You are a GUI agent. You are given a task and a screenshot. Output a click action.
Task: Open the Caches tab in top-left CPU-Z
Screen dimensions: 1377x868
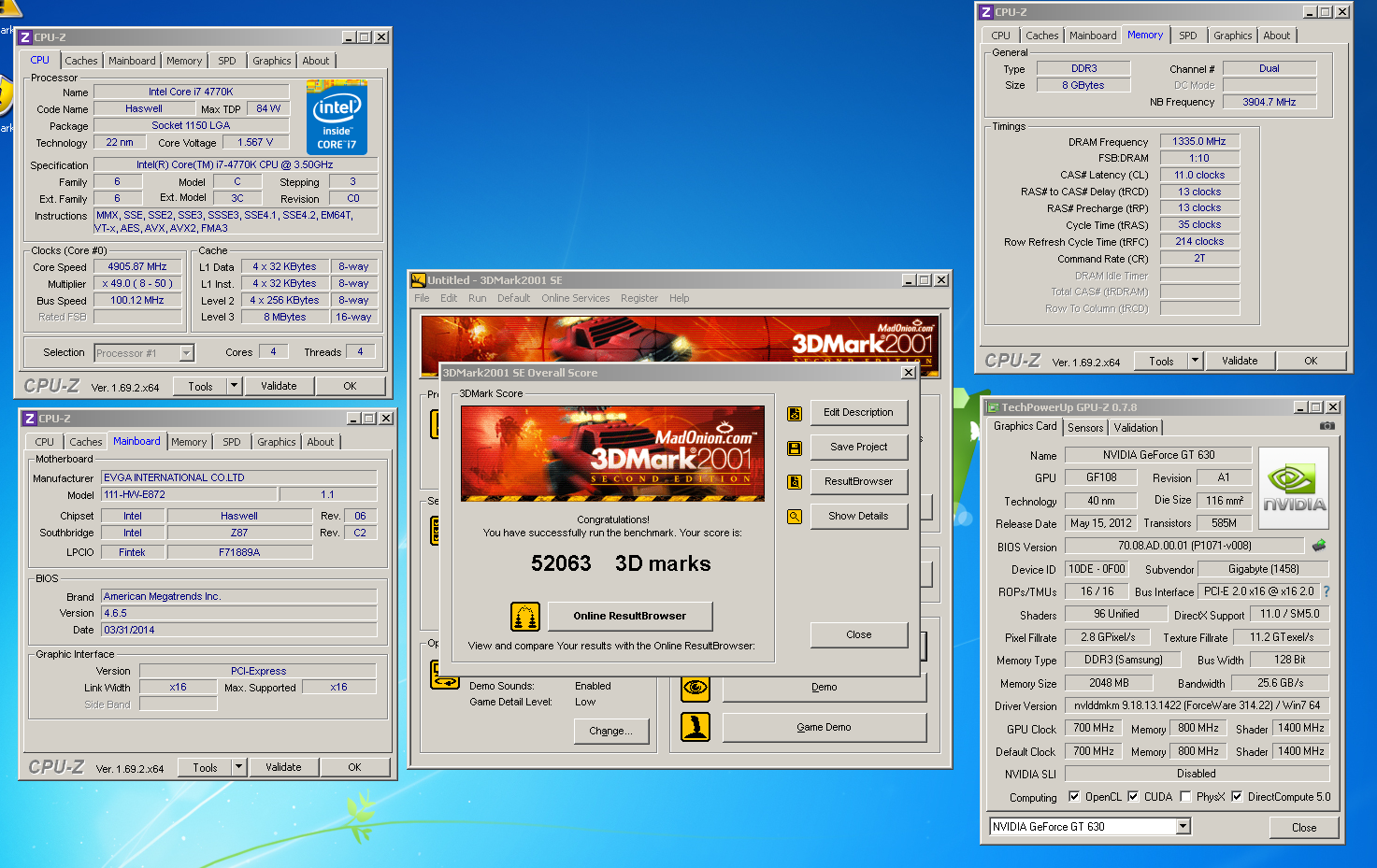pos(81,61)
